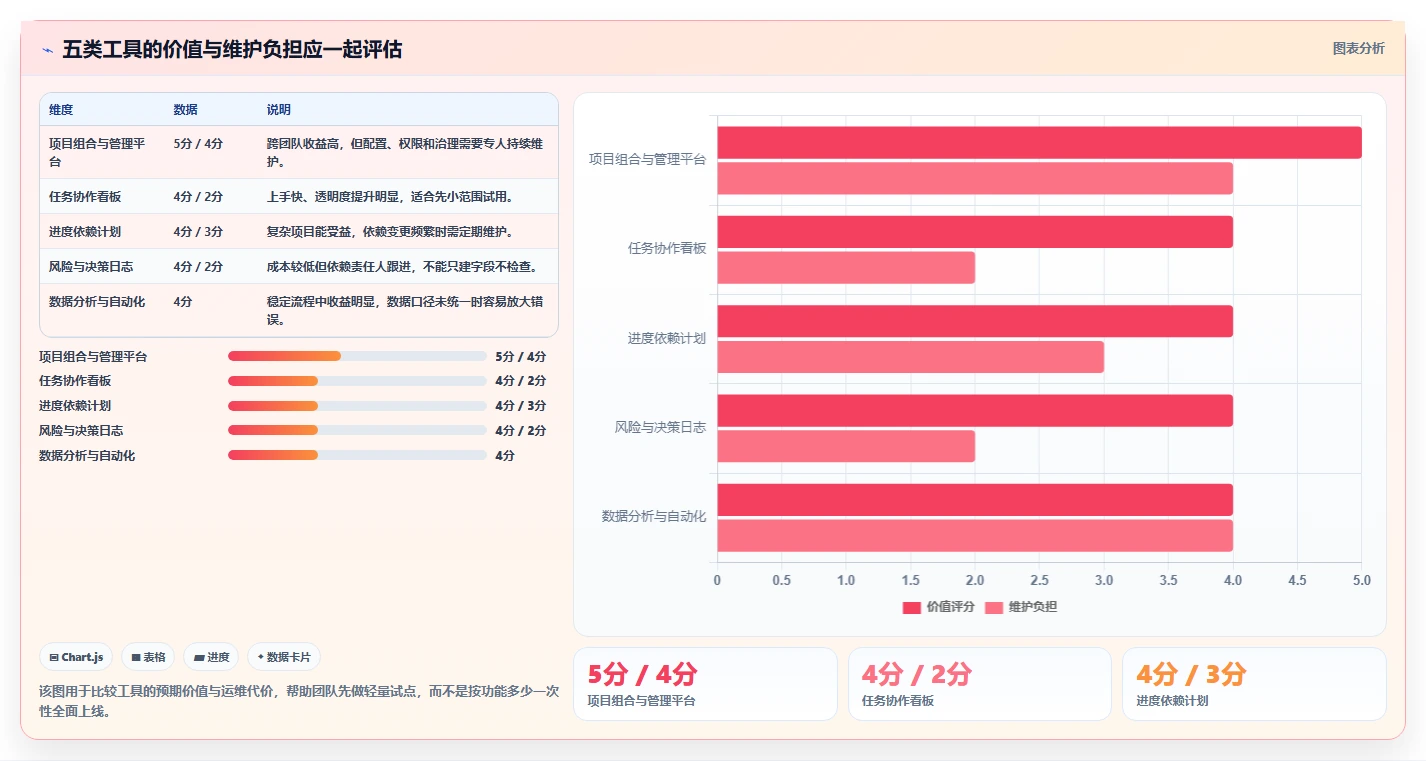Click the slide title 五类工具的价值与维护负担应一起评估
This screenshot has width=1426, height=761.
tap(232, 50)
